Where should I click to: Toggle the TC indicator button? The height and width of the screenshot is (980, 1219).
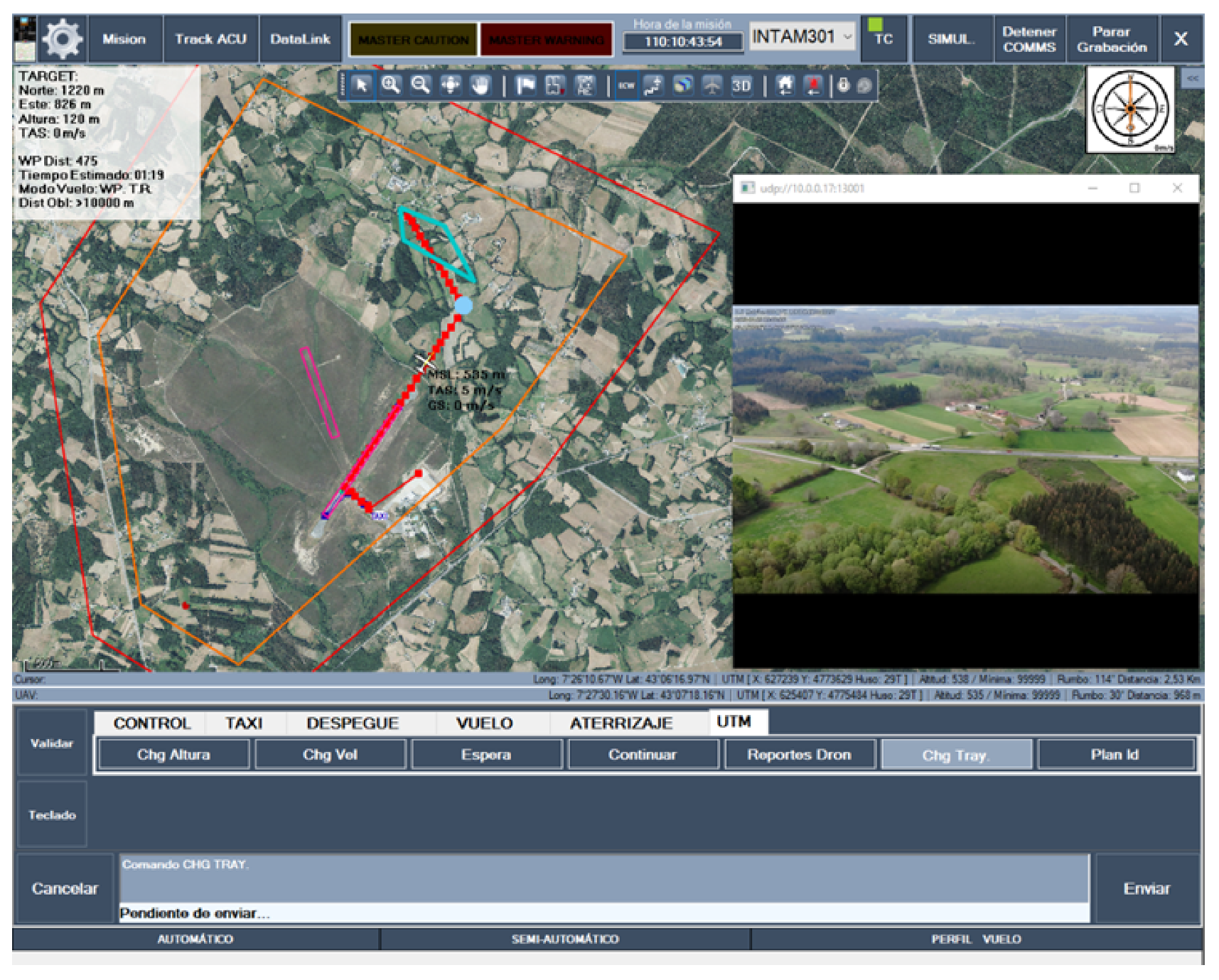(x=883, y=38)
